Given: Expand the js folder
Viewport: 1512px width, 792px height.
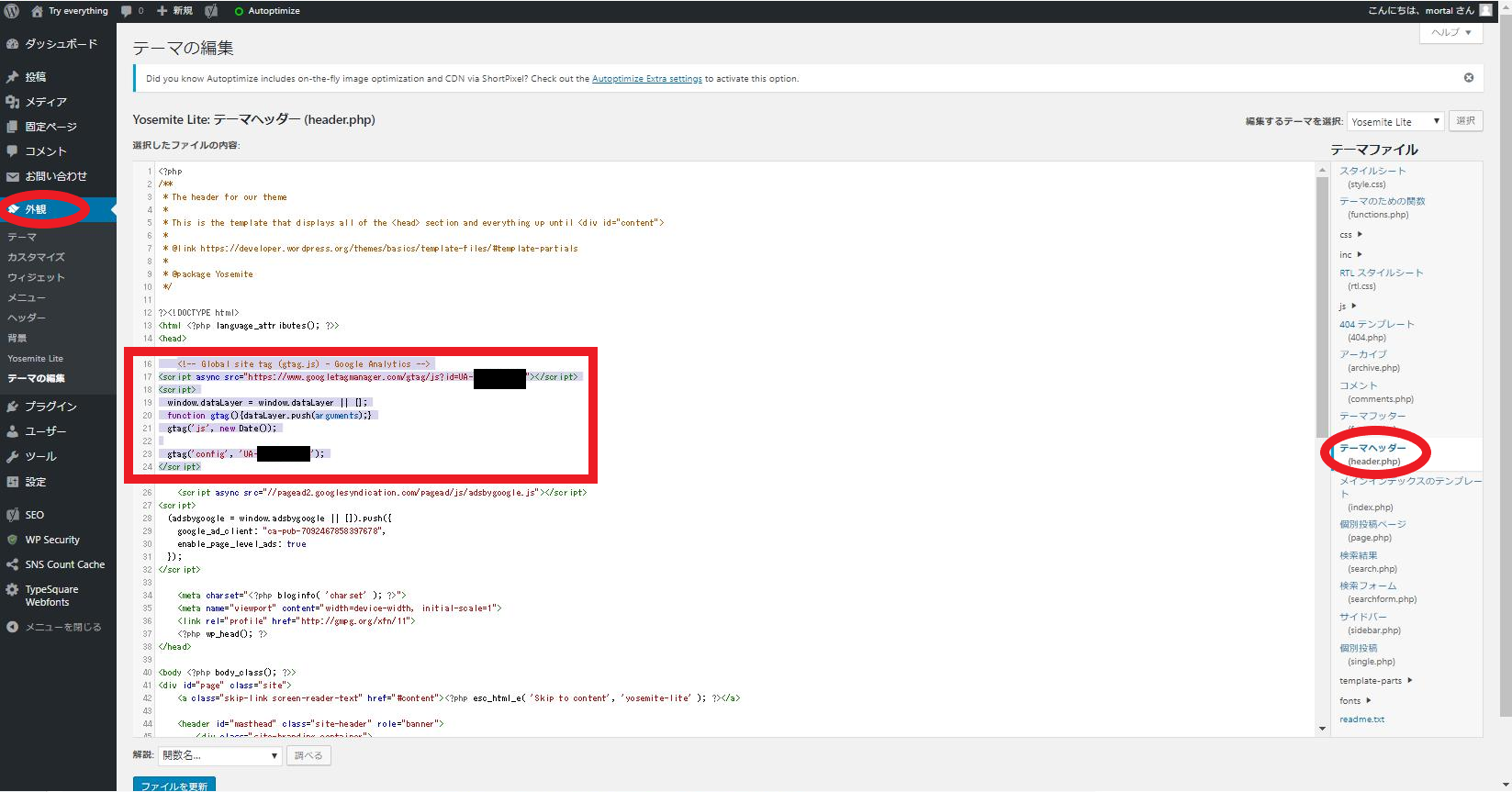Looking at the screenshot, I should coord(1348,307).
